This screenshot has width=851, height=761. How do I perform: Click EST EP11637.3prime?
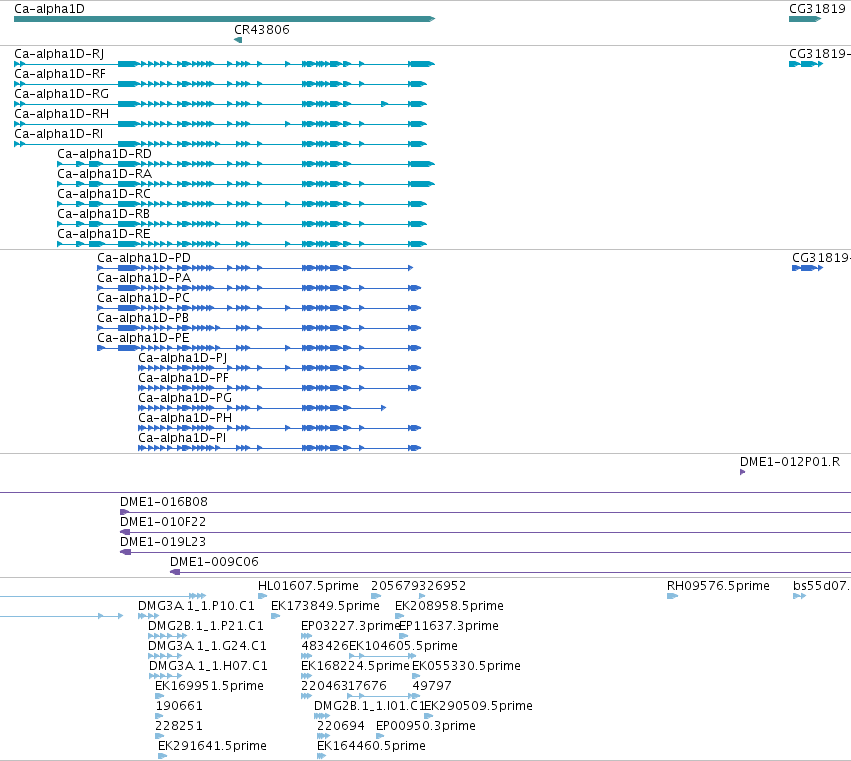(x=404, y=636)
